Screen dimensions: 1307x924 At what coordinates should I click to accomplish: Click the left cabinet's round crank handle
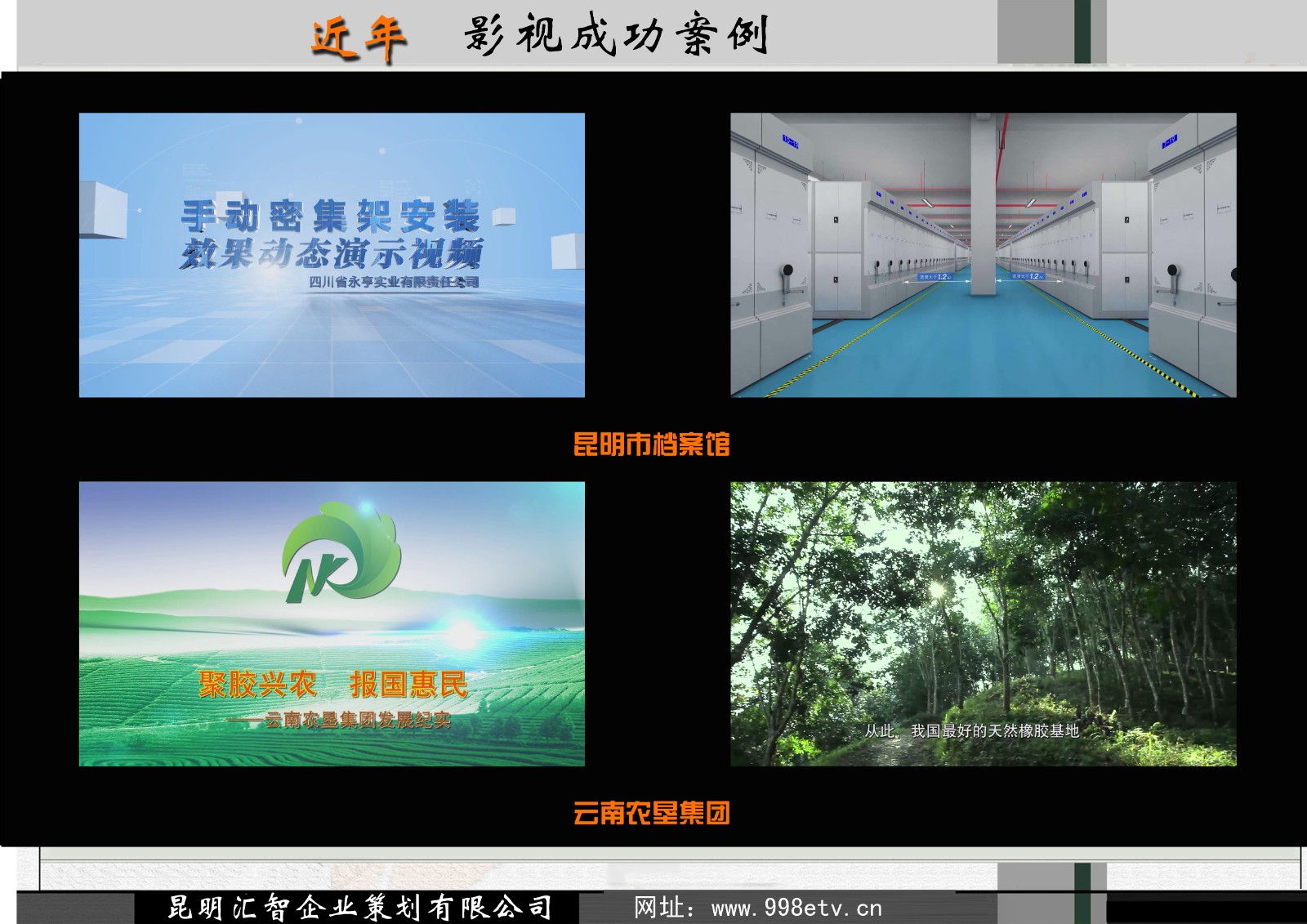tap(787, 270)
